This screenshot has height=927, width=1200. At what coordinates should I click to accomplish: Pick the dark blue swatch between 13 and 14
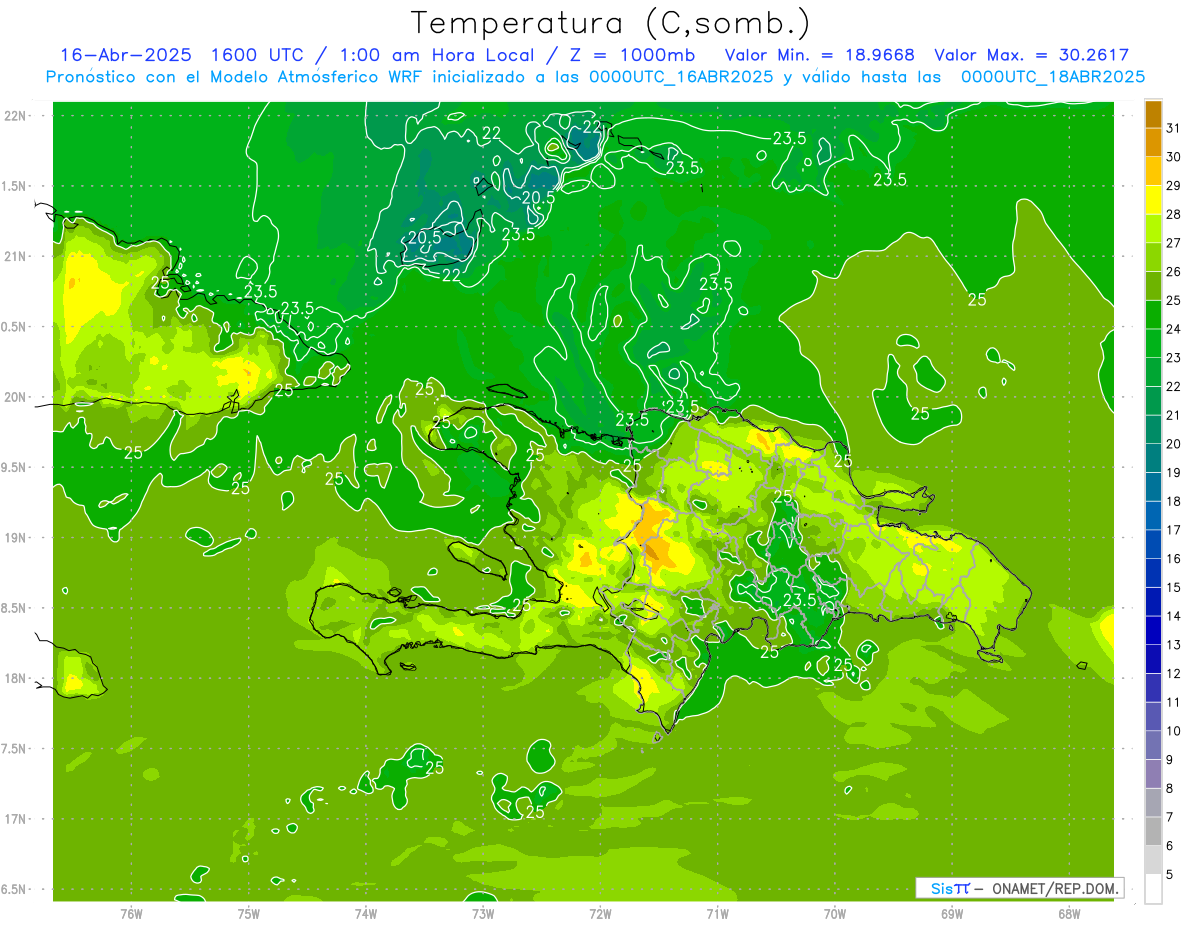coord(1153,630)
